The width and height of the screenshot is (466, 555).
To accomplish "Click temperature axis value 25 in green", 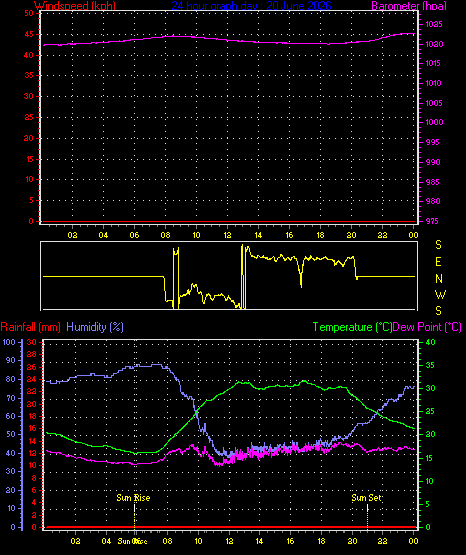I will (x=430, y=411).
